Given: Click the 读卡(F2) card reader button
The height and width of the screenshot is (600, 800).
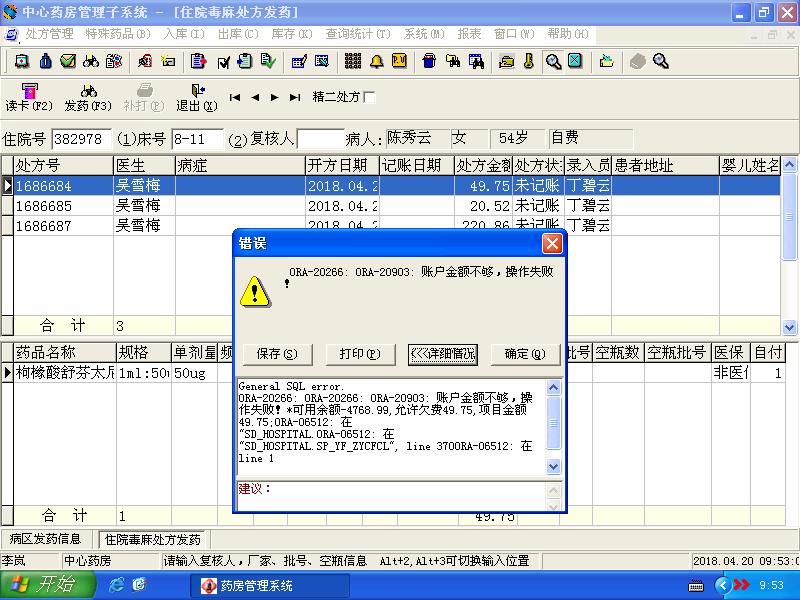Looking at the screenshot, I should (29, 97).
